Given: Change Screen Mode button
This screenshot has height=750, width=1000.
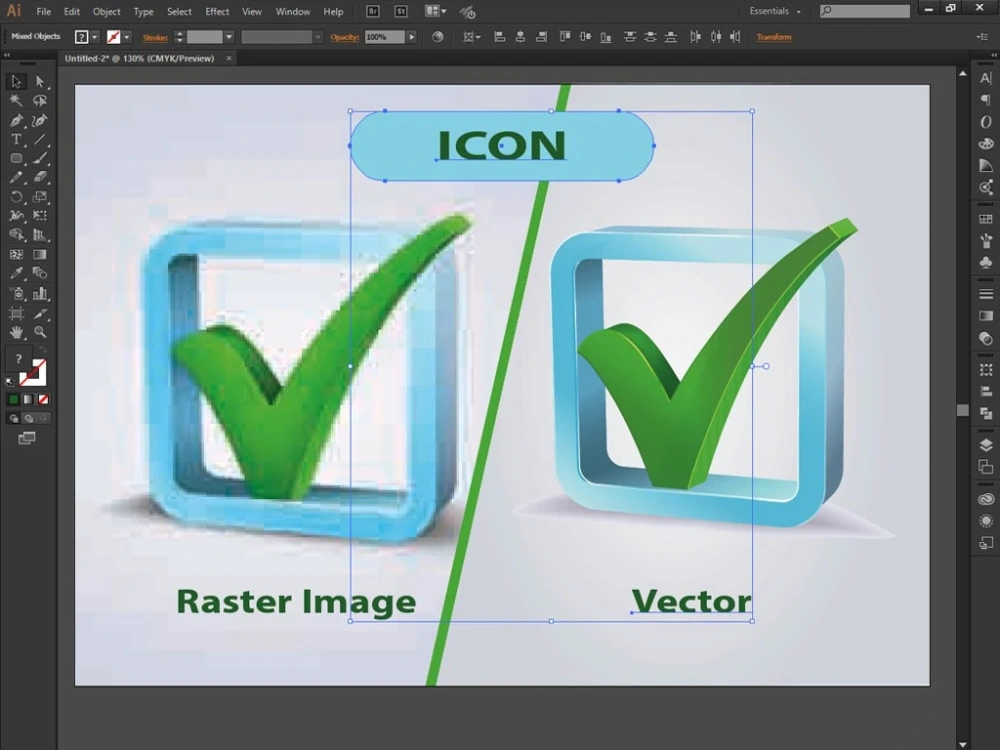Looking at the screenshot, I should point(27,438).
